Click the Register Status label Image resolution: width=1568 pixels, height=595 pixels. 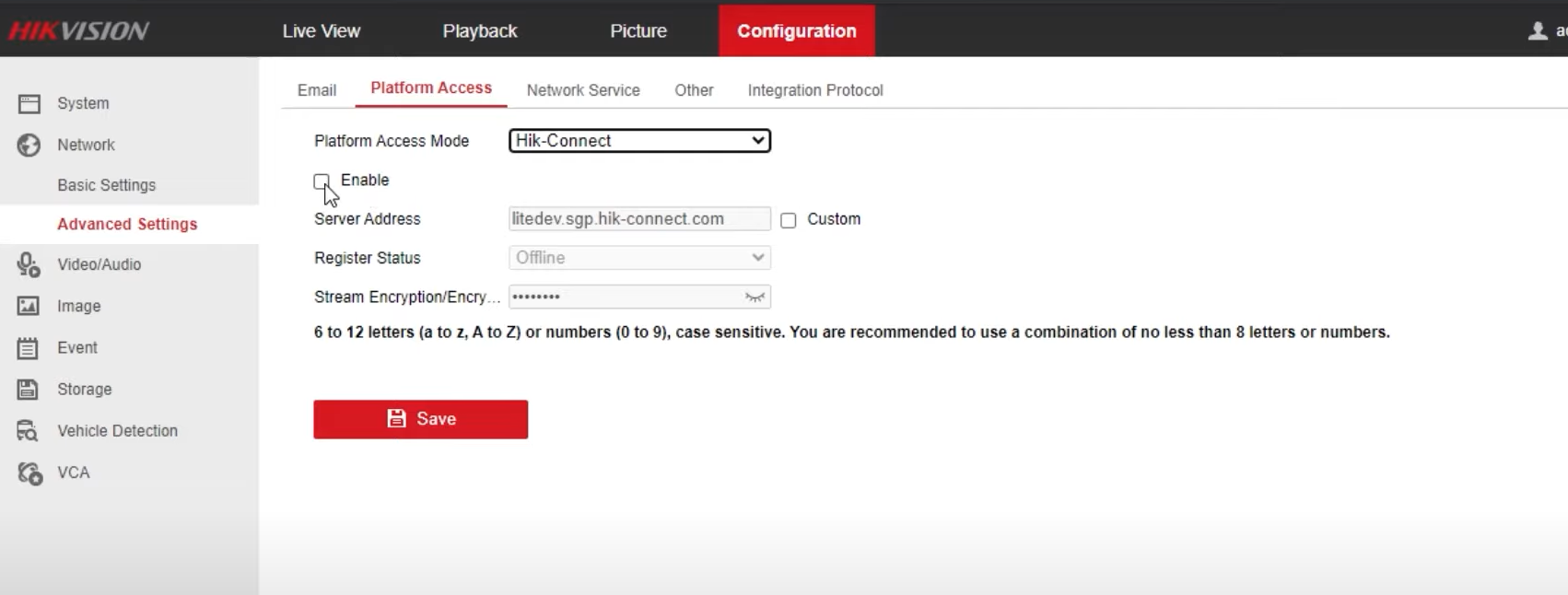click(368, 258)
